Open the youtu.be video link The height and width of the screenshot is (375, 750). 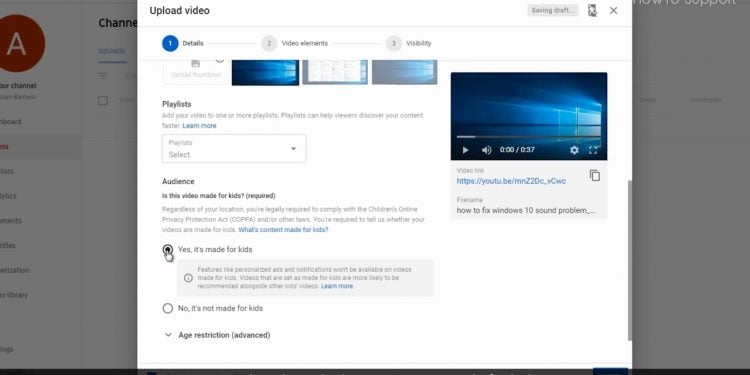tap(511, 181)
